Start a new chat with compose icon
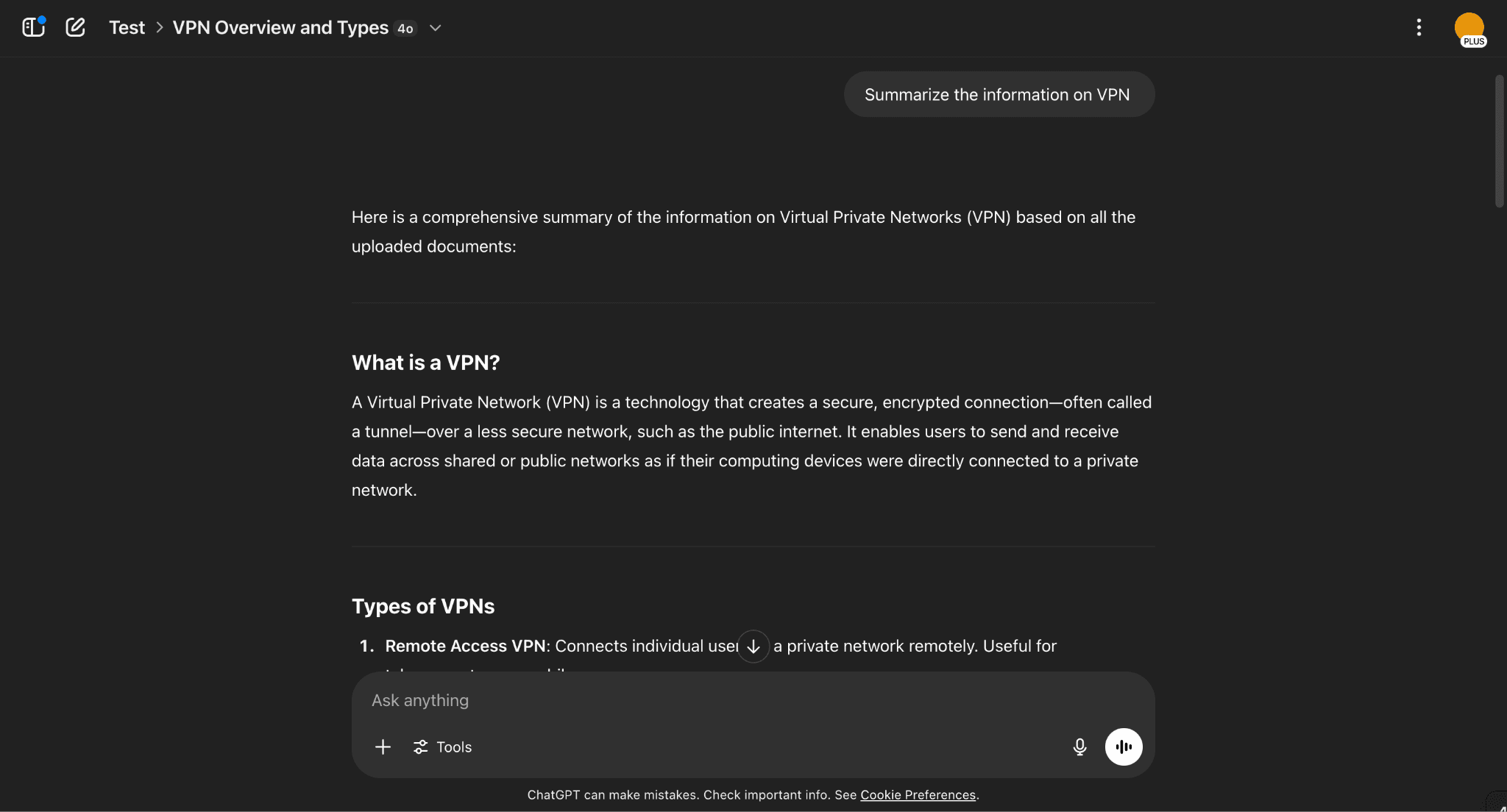Screen dimensions: 1507x812 tap(75, 28)
